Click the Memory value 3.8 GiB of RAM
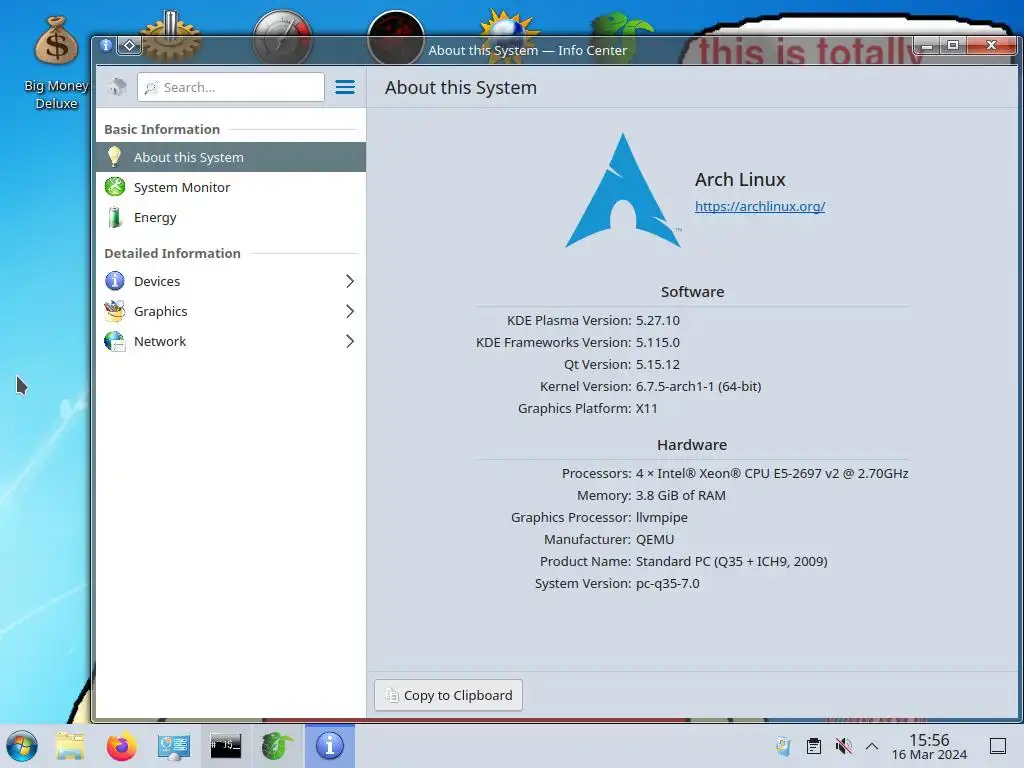Screen dimensions: 1024x768 pos(680,496)
